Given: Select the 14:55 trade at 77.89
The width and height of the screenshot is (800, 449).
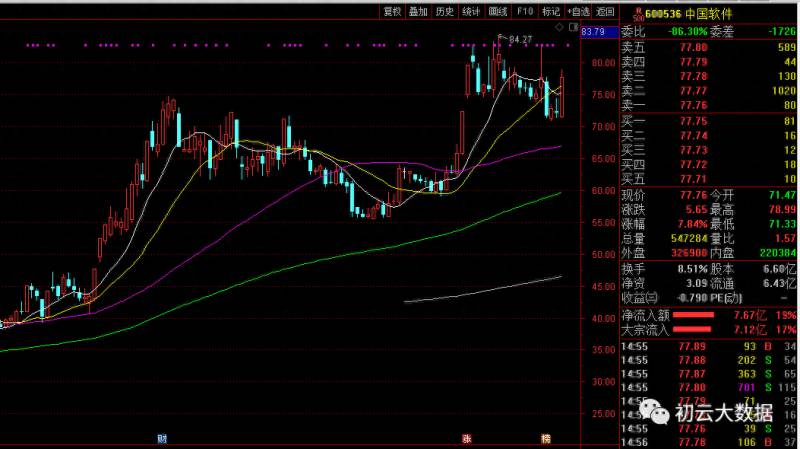Looking at the screenshot, I should pos(709,346).
